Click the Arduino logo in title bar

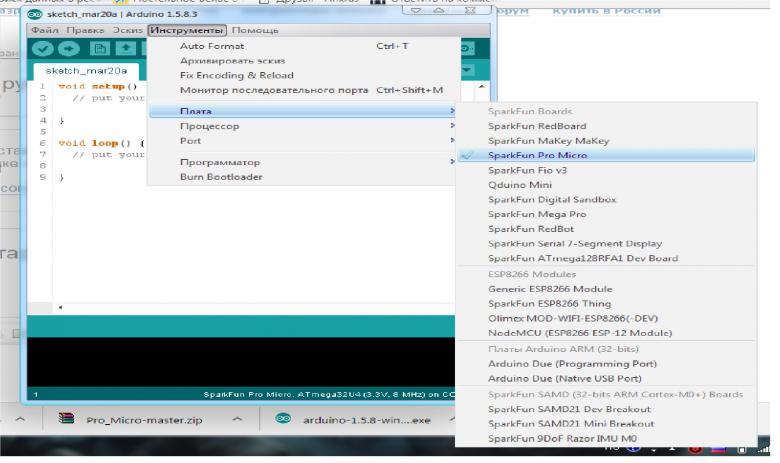35,14
